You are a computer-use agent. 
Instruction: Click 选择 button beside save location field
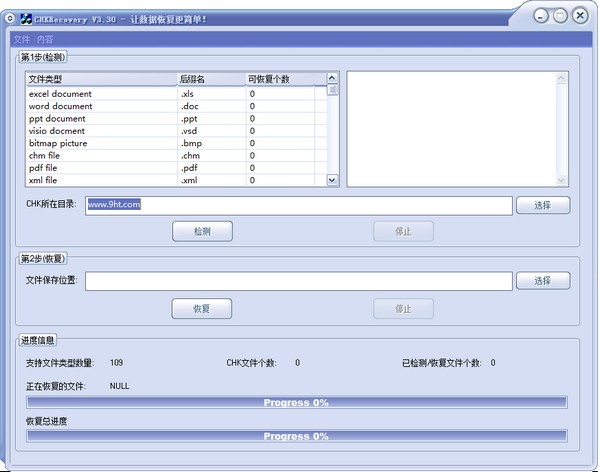coord(543,281)
